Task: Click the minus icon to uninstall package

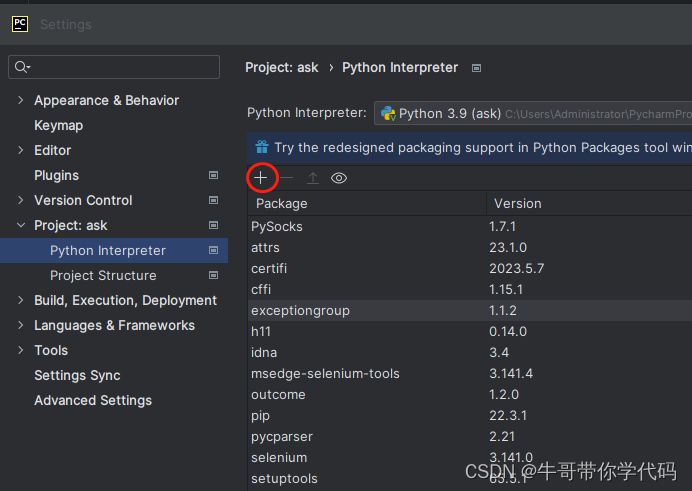Action: (286, 178)
